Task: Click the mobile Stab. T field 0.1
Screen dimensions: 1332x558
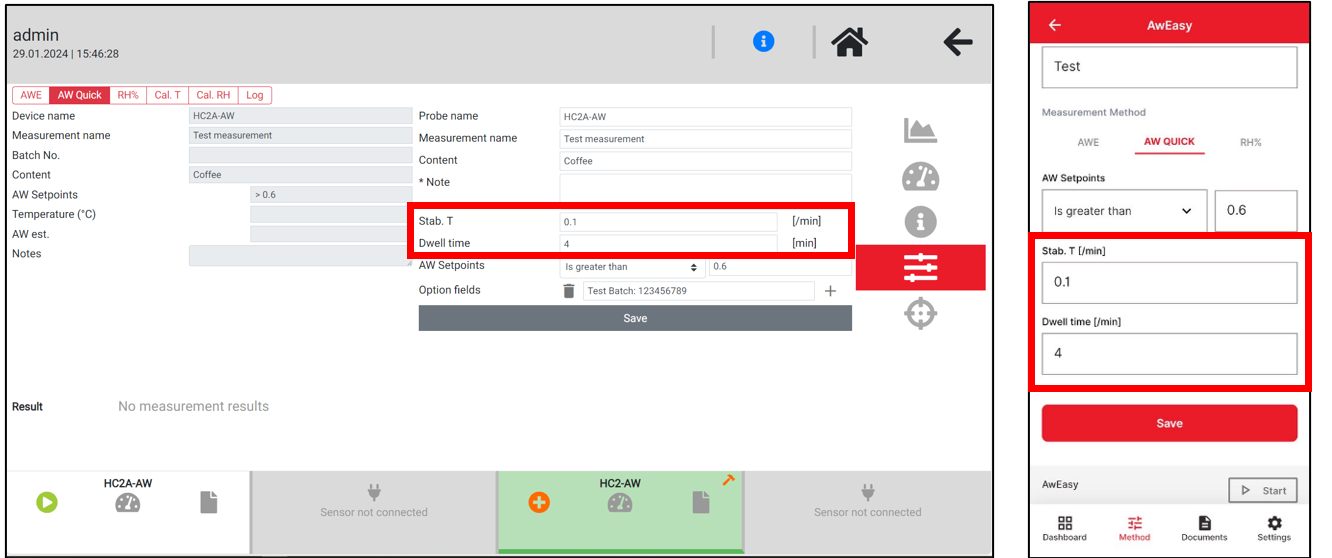Action: point(1169,282)
